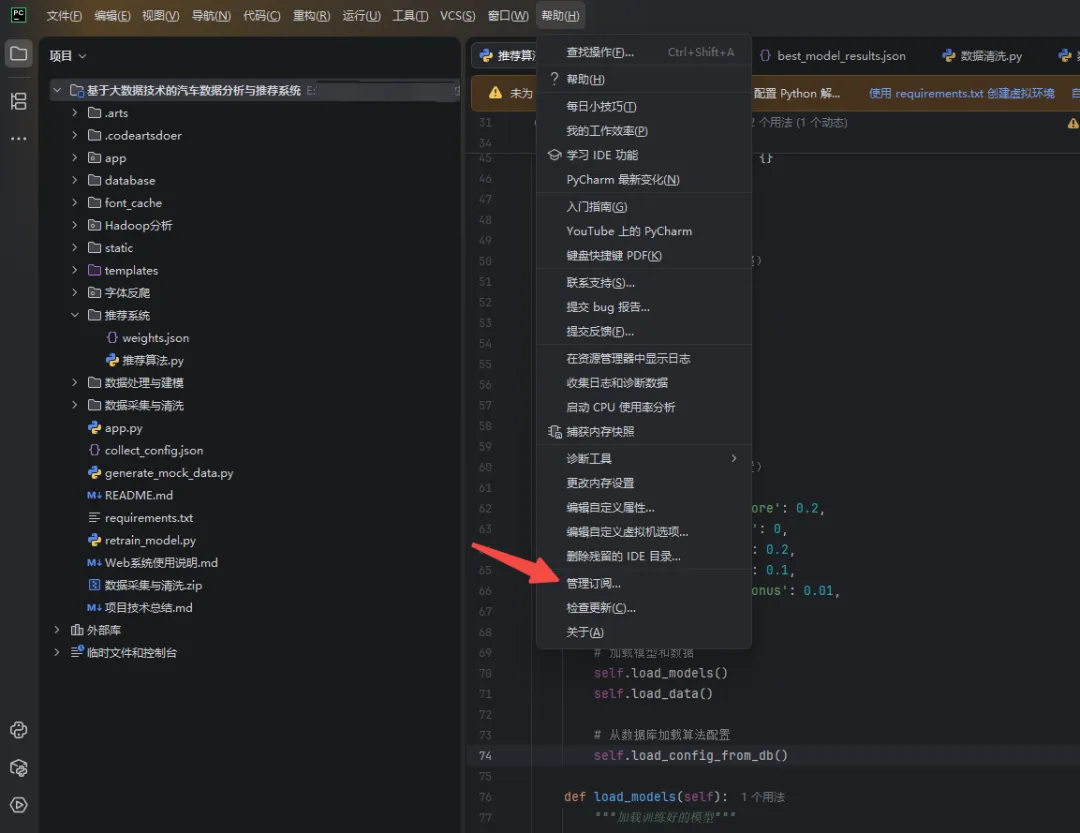Image resolution: width=1080 pixels, height=833 pixels.
Task: Expand the 外部库 node chevron
Action: point(57,630)
